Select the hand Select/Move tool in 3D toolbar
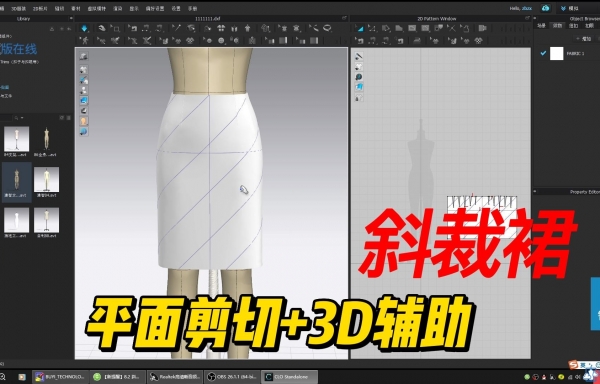Viewport: 600px width, 384px height. click(102, 28)
